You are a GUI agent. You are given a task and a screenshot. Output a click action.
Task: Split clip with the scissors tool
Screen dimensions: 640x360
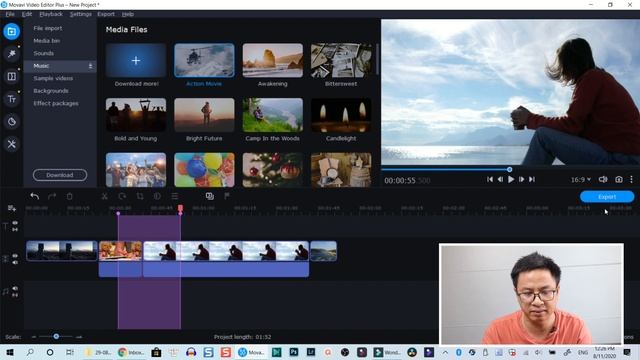[x=104, y=196]
